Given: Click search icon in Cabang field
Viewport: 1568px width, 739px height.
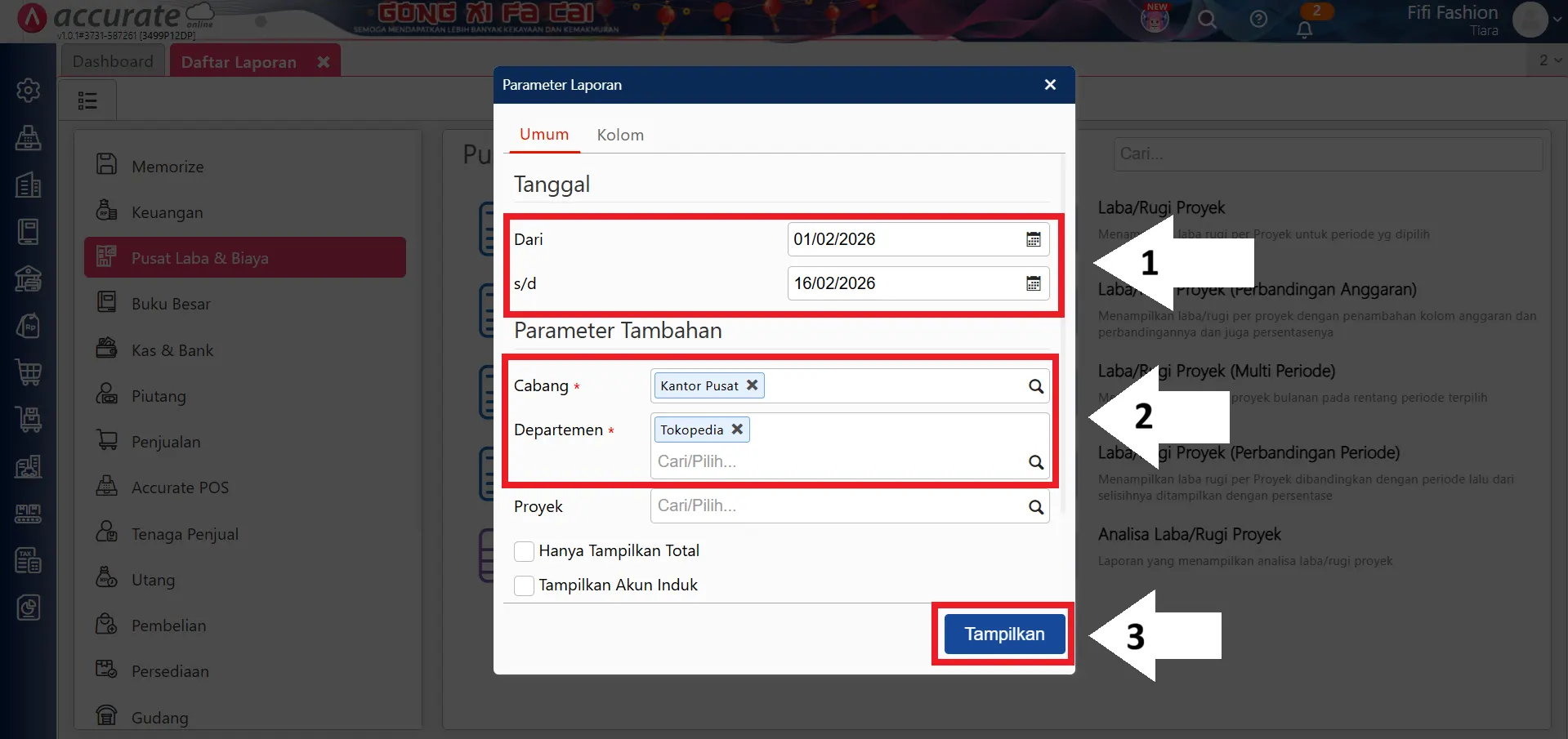Looking at the screenshot, I should (x=1035, y=386).
